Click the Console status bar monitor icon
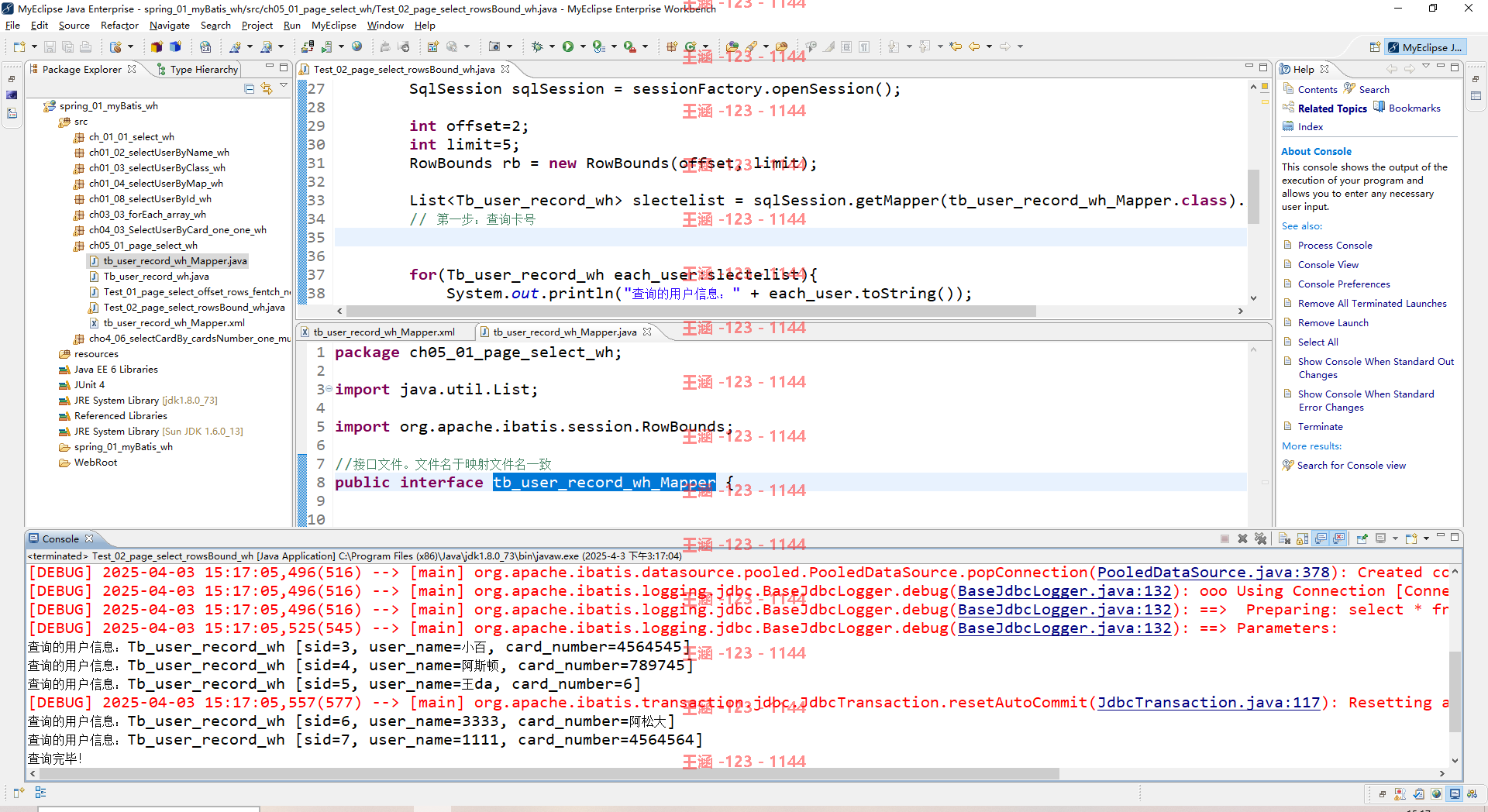 (x=1455, y=793)
